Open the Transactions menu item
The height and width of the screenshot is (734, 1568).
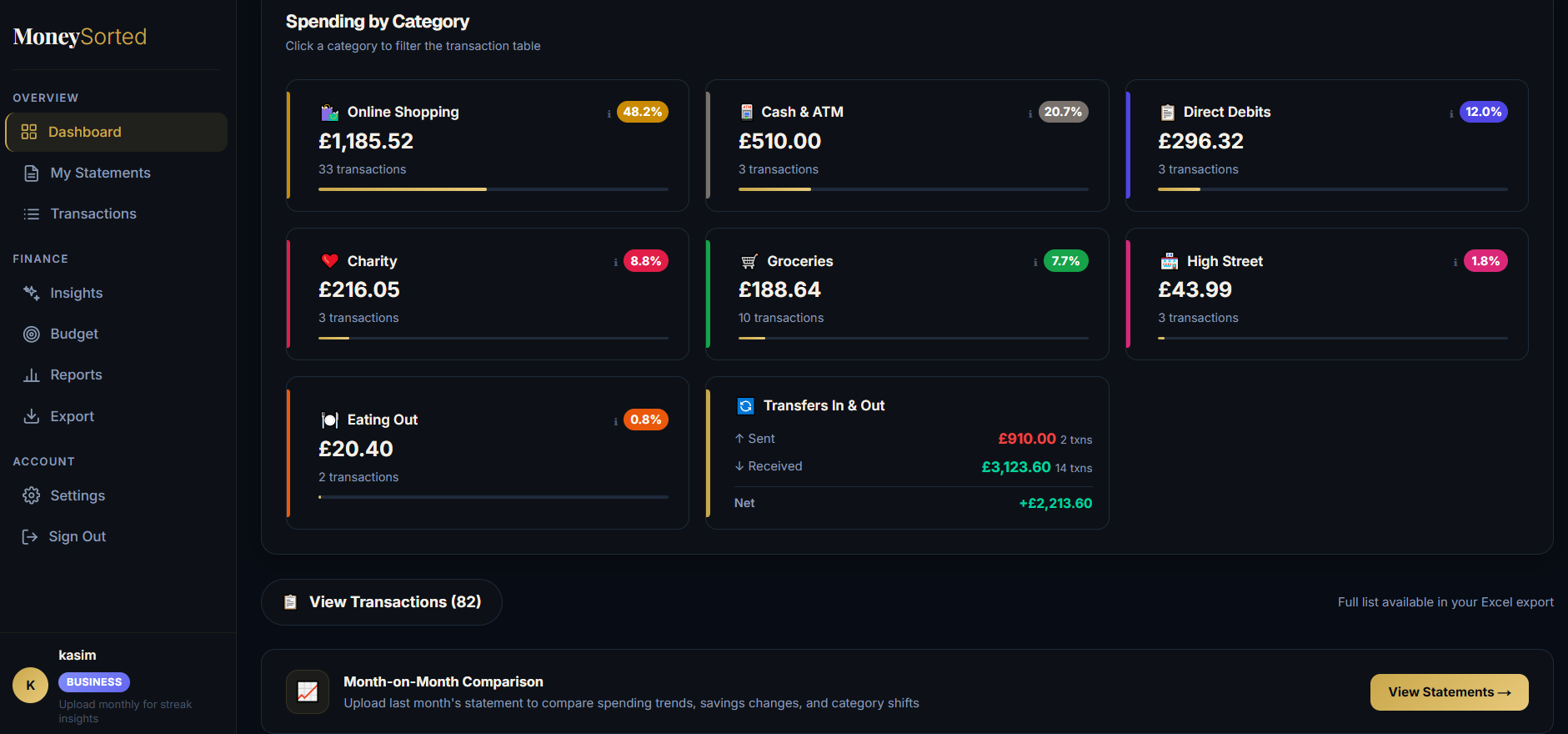[116, 214]
